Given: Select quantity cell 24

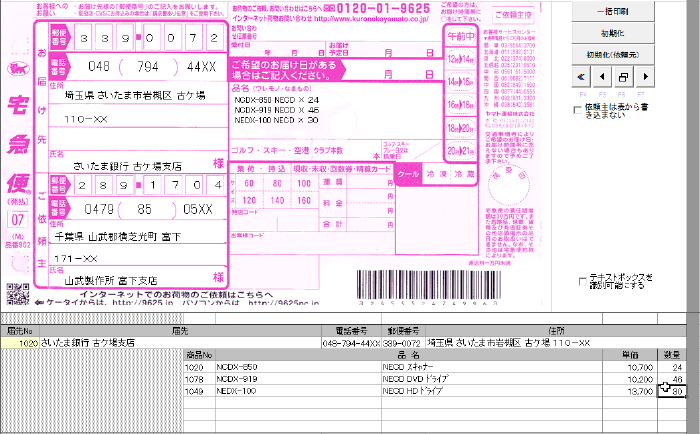Looking at the screenshot, I should tap(672, 367).
